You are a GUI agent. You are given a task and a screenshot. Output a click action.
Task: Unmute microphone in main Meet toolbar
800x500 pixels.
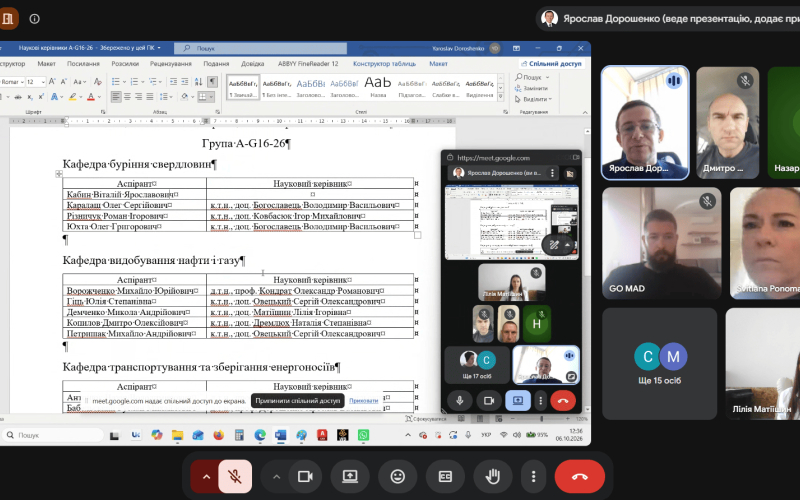[235, 477]
